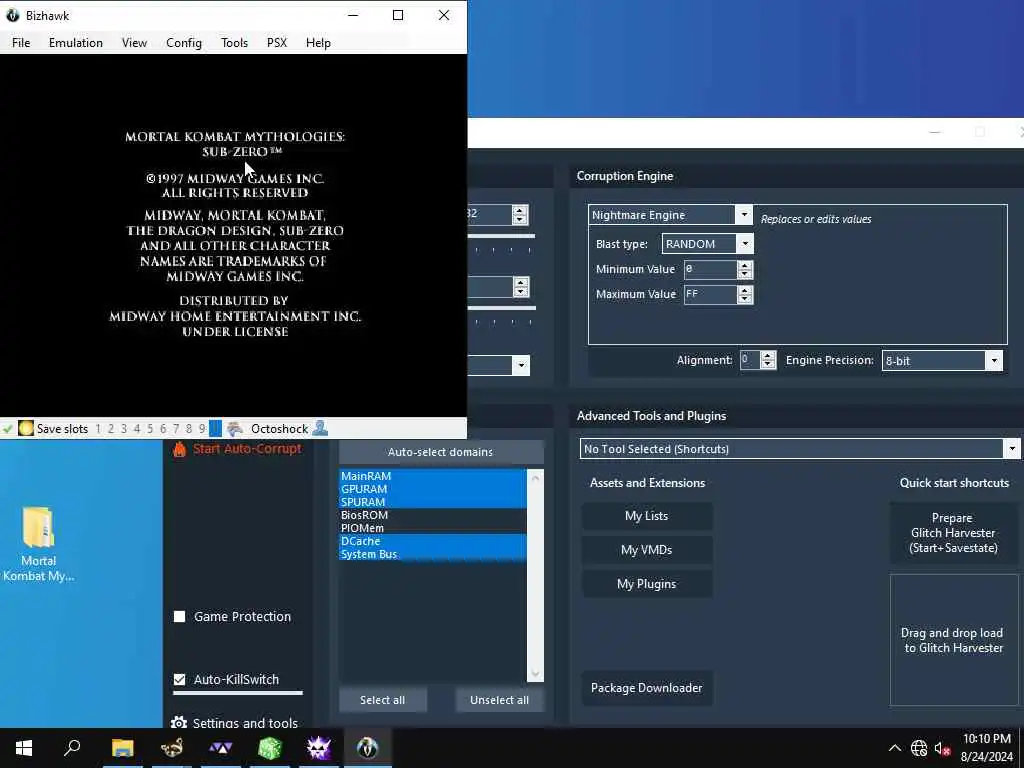Open the raccoon app on the taskbar
The image size is (1024, 768).
pos(171,748)
